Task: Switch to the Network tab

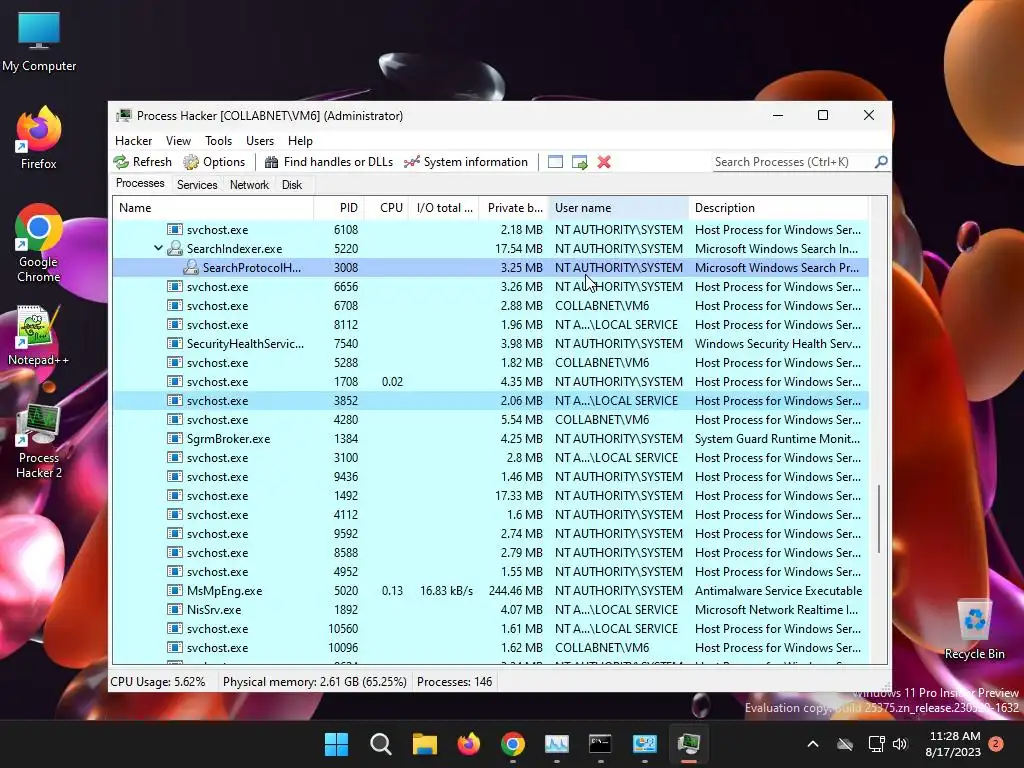Action: coord(249,185)
